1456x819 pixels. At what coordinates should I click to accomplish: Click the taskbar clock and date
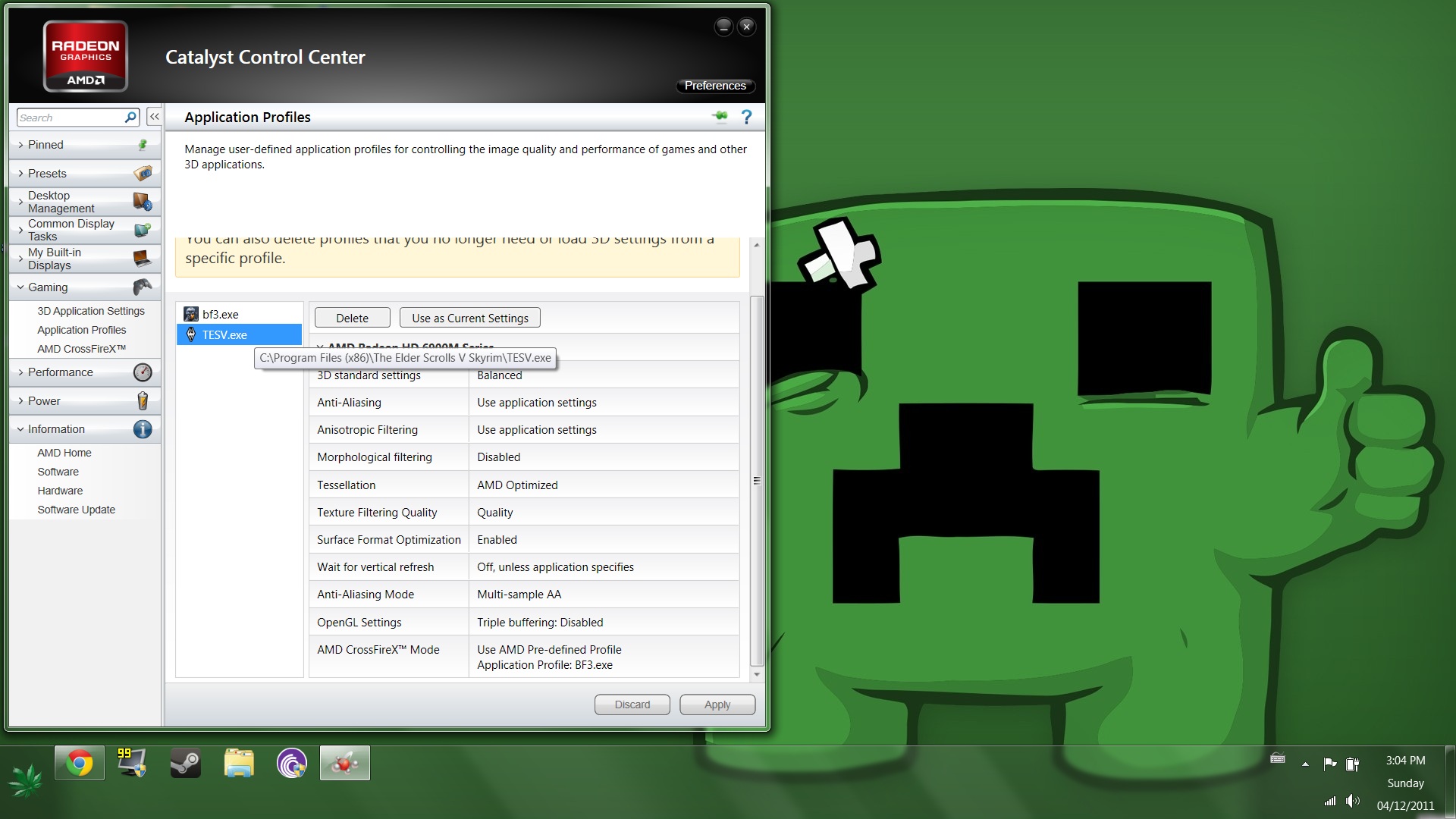[x=1405, y=783]
